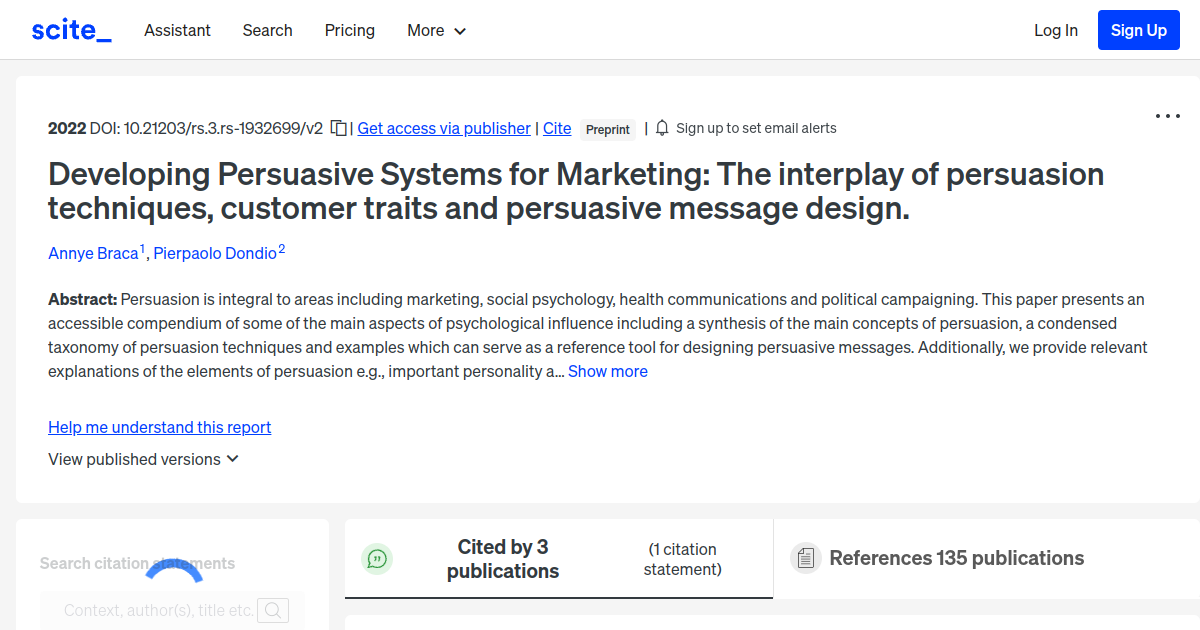Click the scite_ logo
The image size is (1200, 630).
tap(70, 29)
